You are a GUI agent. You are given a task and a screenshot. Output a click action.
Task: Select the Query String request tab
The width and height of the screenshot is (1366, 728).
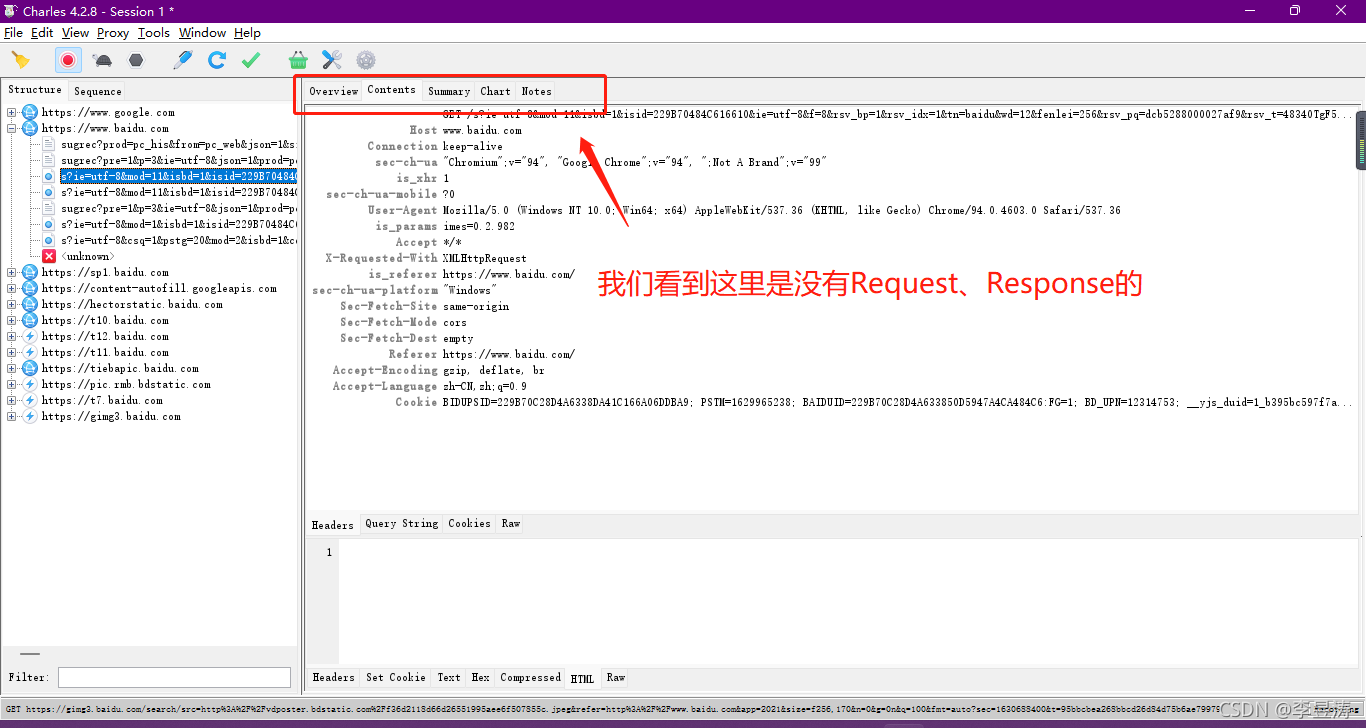point(401,524)
